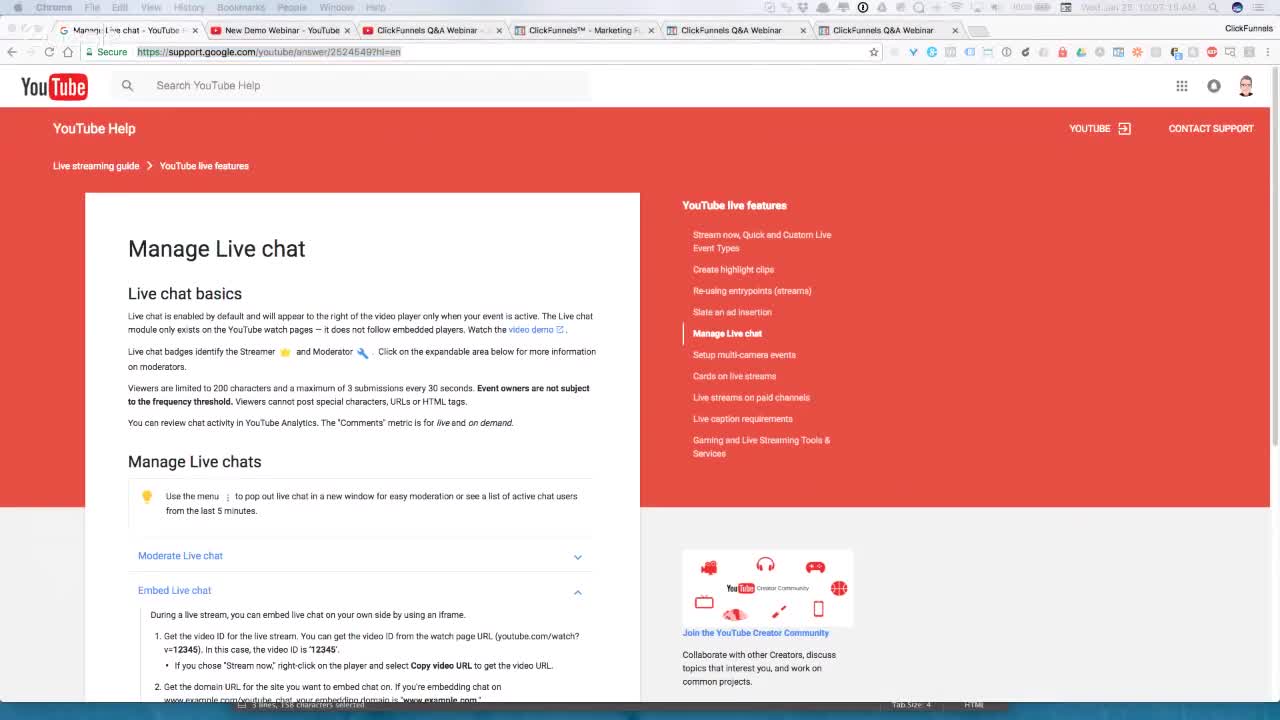1280x720 pixels.
Task: Open Create highlight clips link
Action: (x=733, y=270)
